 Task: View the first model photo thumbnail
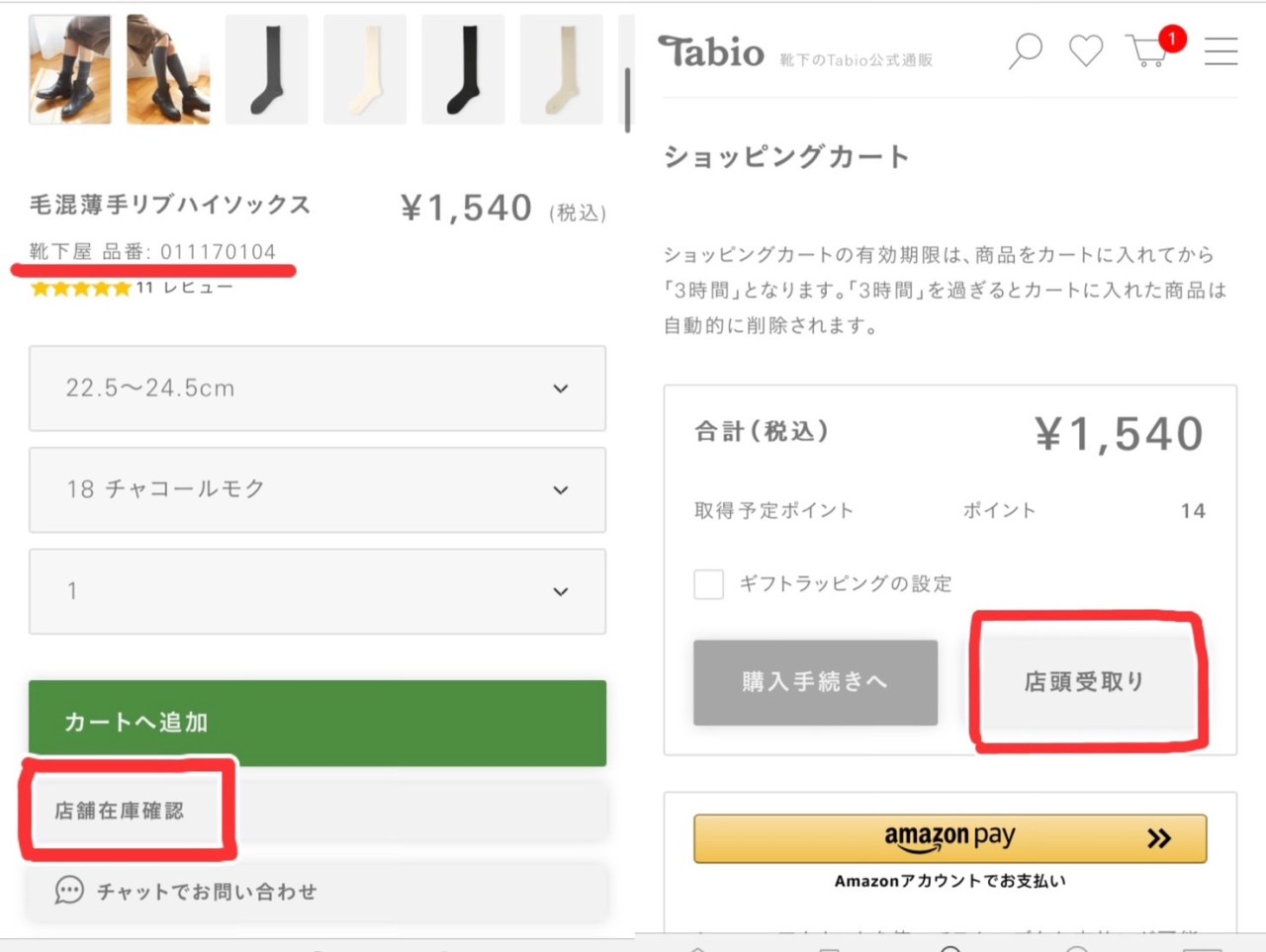point(70,69)
